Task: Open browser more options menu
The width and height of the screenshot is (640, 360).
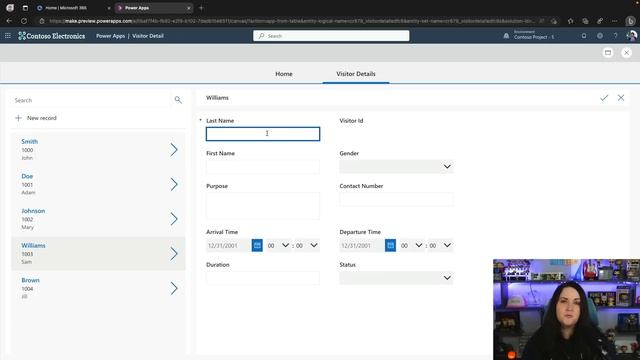Action: click(614, 21)
